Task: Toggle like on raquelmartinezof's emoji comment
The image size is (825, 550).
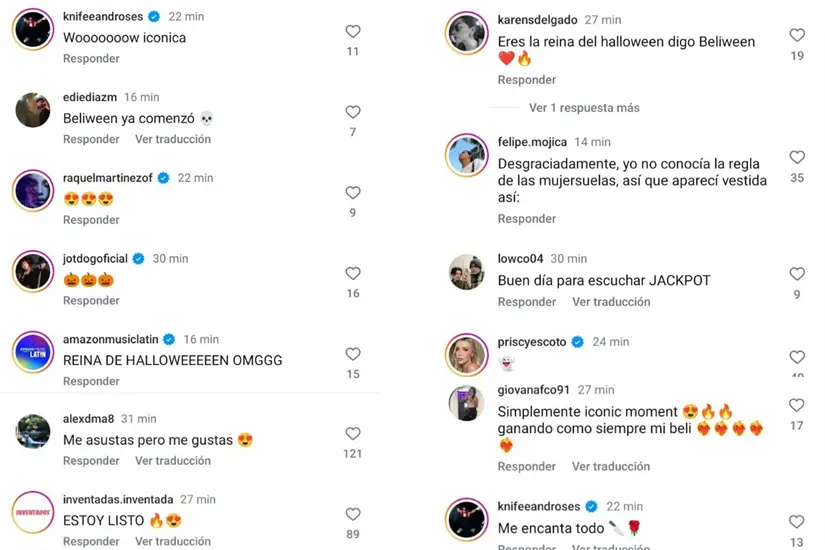Action: [x=353, y=192]
